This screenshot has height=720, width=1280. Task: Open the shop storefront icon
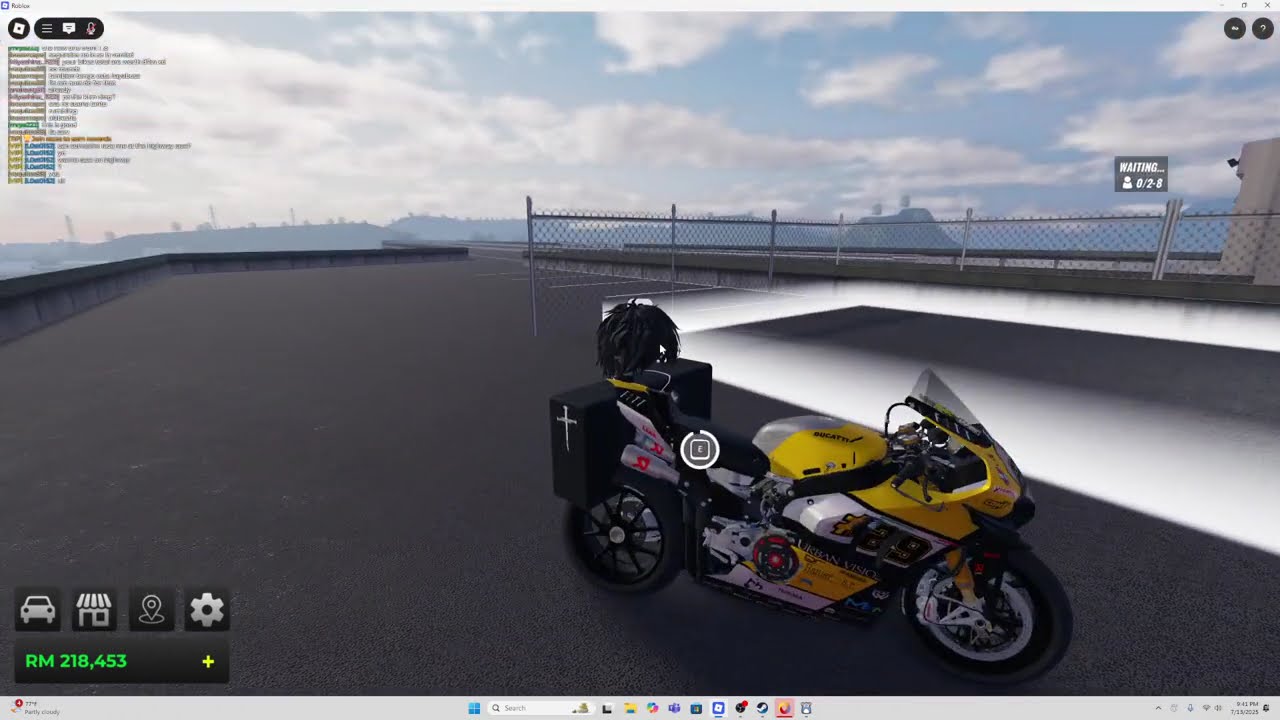tap(94, 610)
